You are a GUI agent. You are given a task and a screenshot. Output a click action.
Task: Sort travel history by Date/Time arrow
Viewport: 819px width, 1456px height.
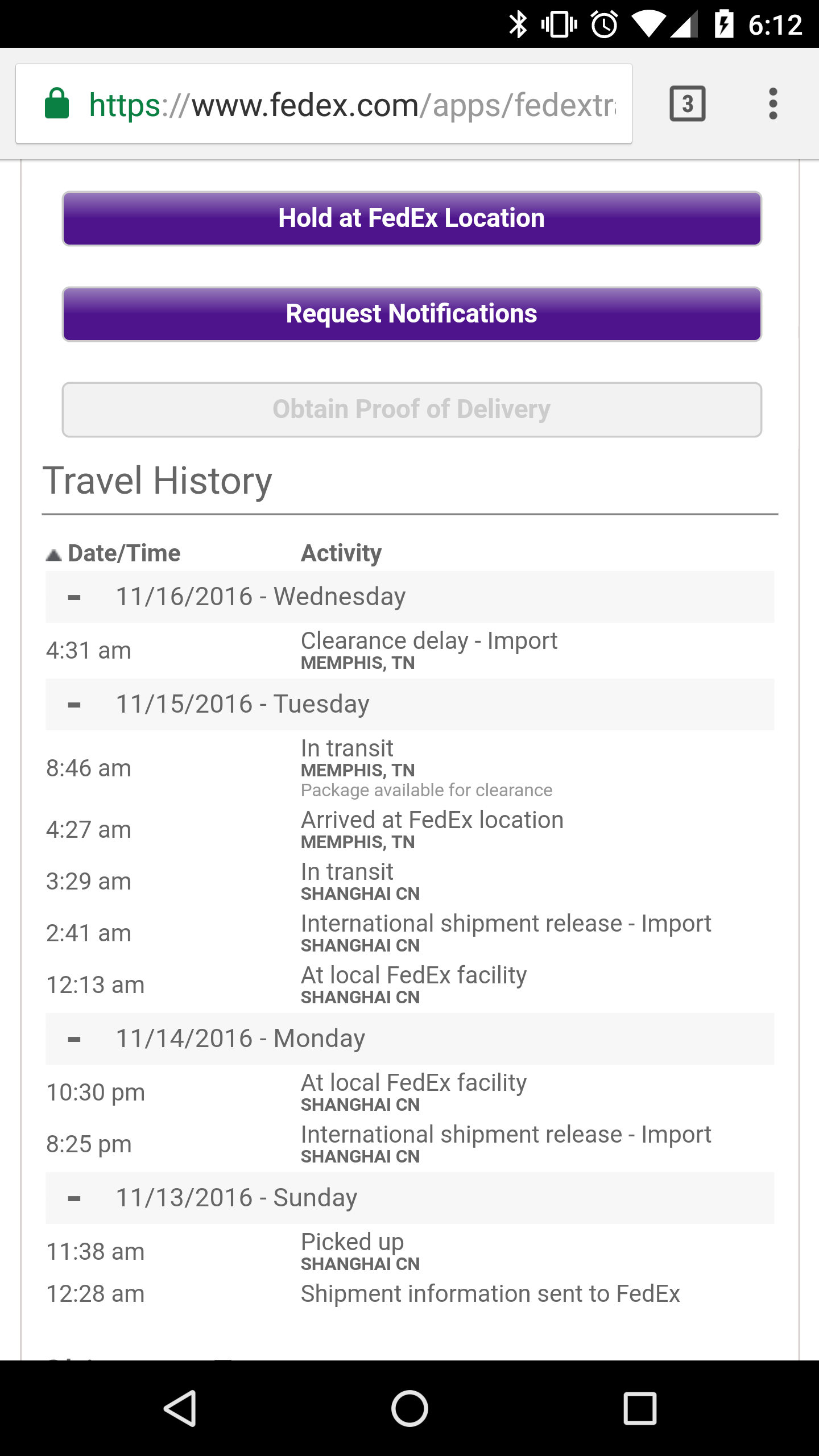tap(54, 555)
